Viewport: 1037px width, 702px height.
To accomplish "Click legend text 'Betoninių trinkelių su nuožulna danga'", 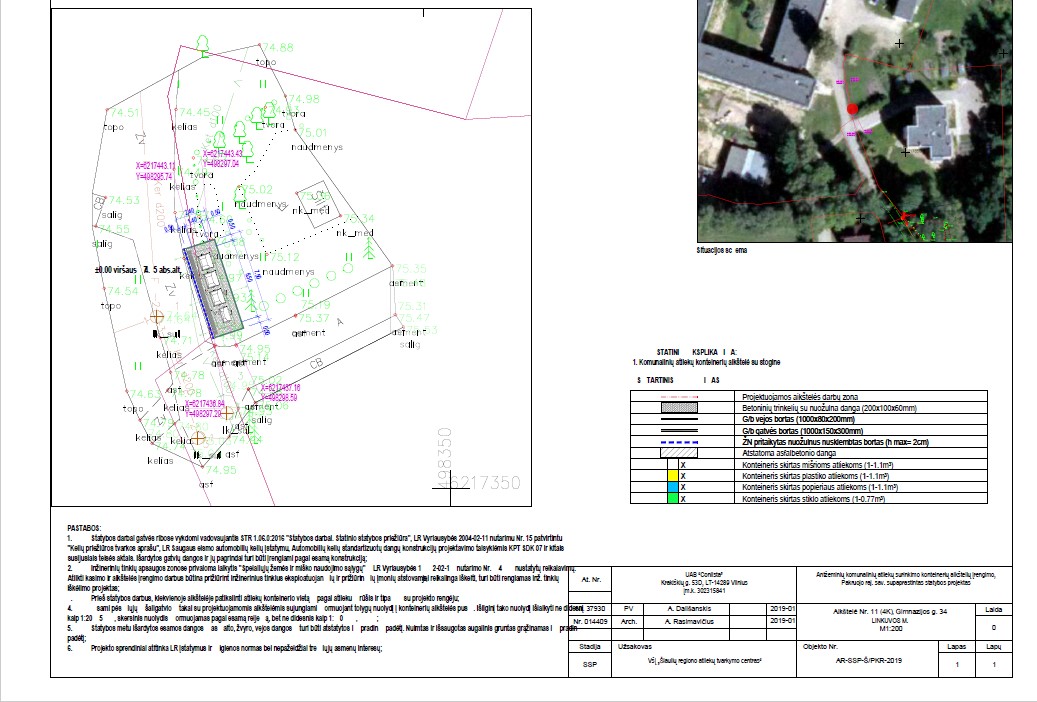I will pos(829,408).
